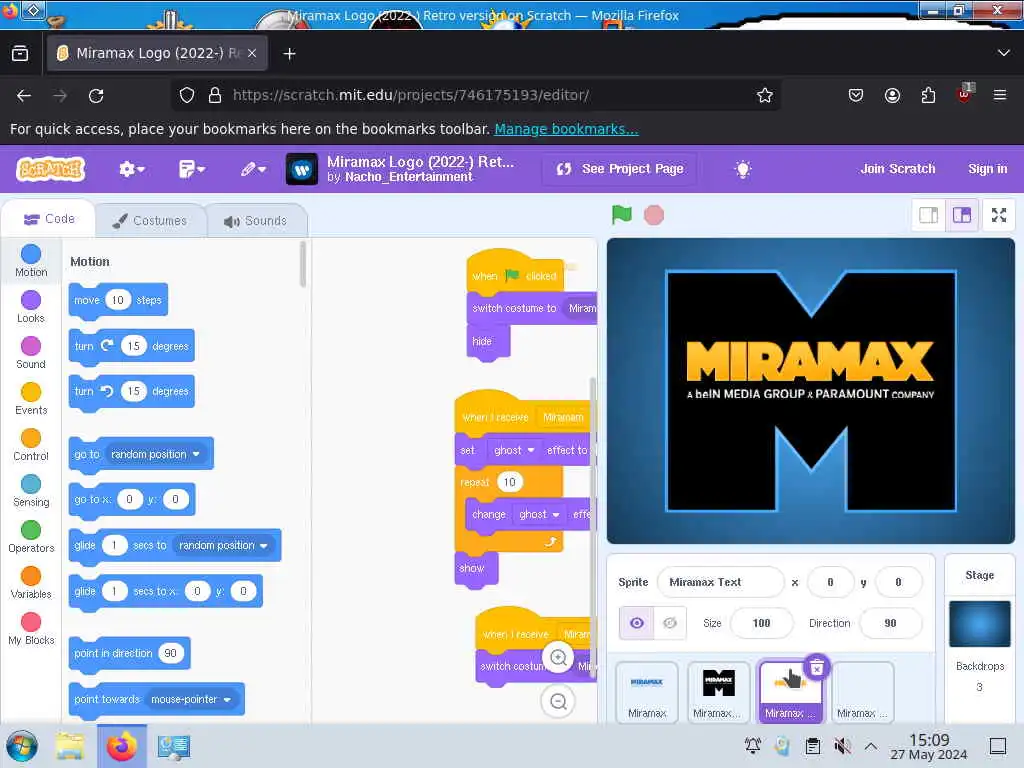Open mouse-pointer dropdown in point towards block

tap(191, 699)
